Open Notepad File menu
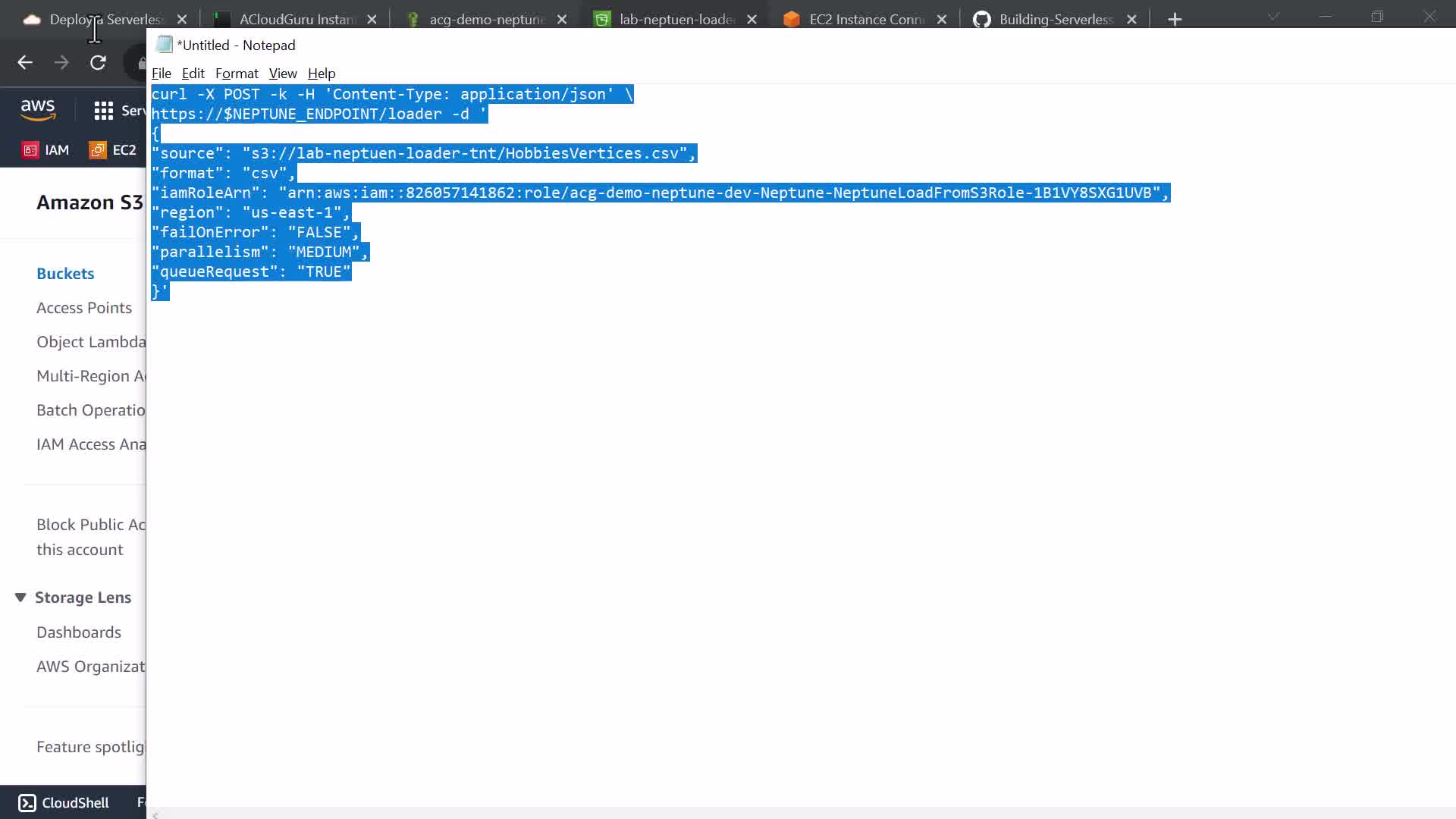 (161, 74)
